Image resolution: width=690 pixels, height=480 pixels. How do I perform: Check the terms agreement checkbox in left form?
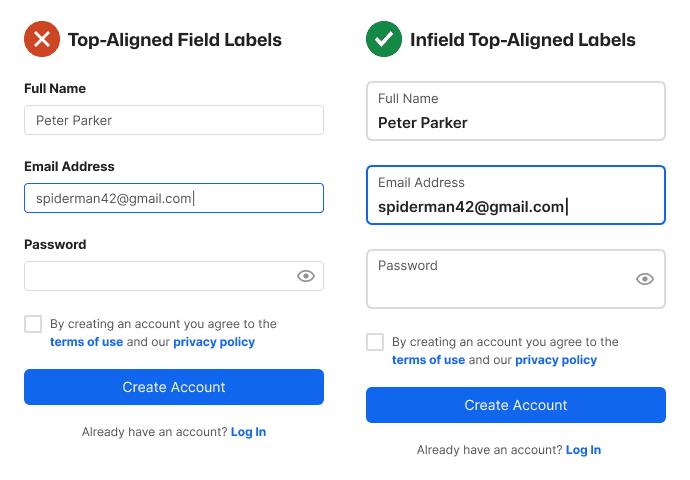(x=33, y=324)
